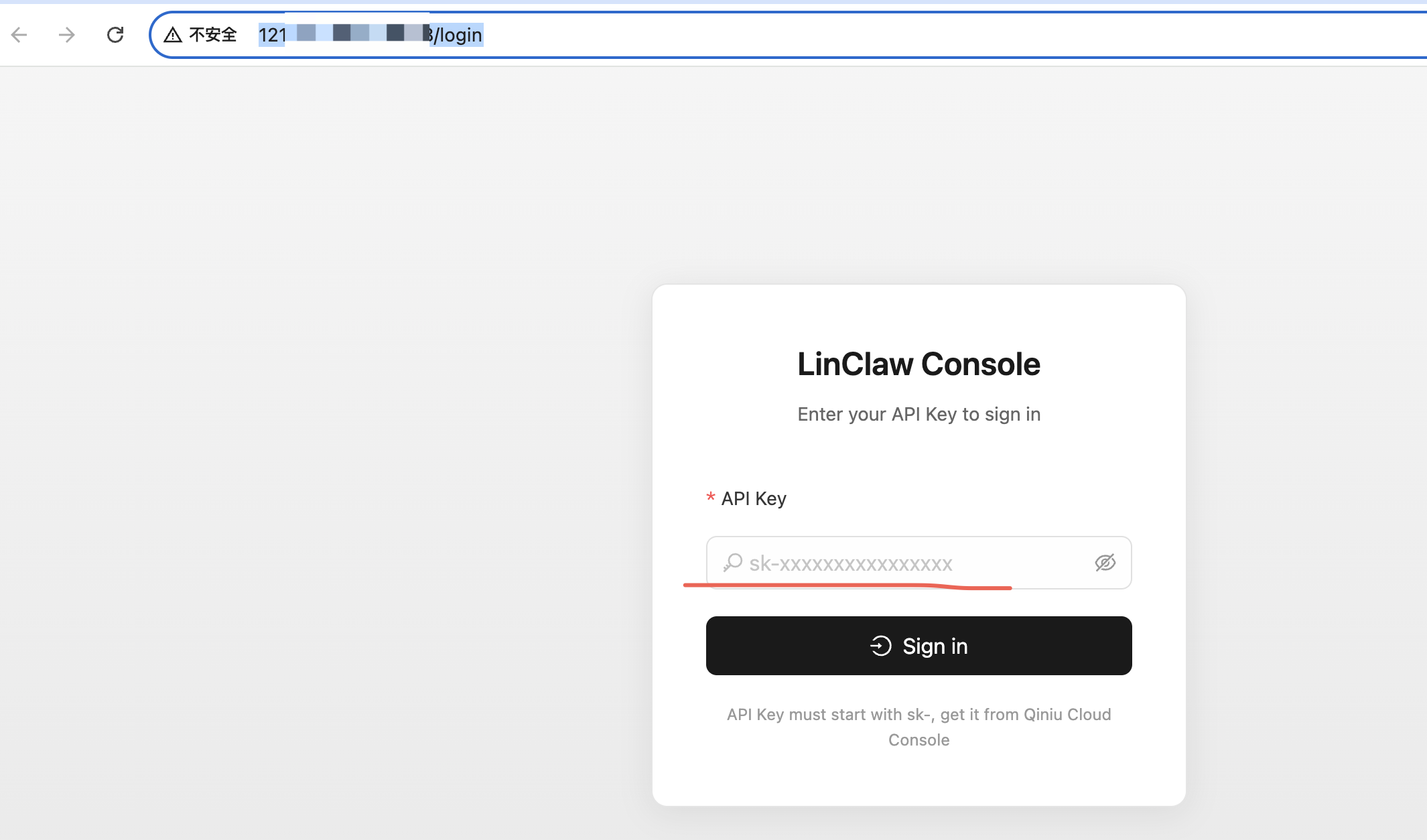Click the arrow icon inside Sign in button
Screen dimensions: 1427x840
point(880,646)
